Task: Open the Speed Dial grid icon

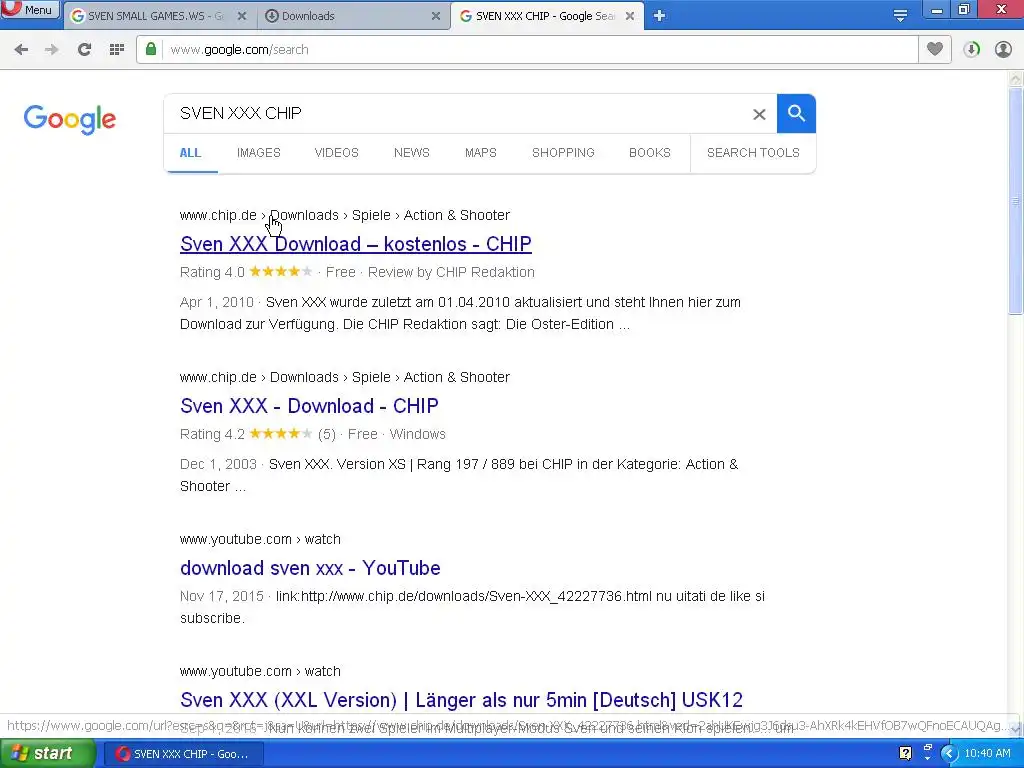Action: pyautogui.click(x=117, y=50)
